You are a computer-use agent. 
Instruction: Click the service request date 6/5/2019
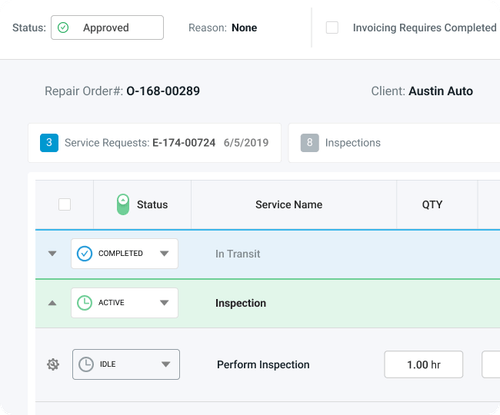246,143
